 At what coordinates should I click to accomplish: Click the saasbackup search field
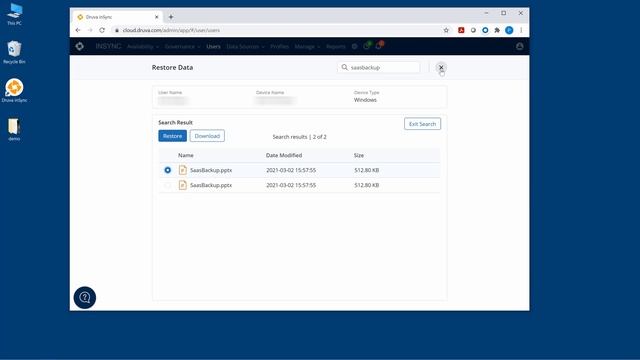(x=379, y=67)
